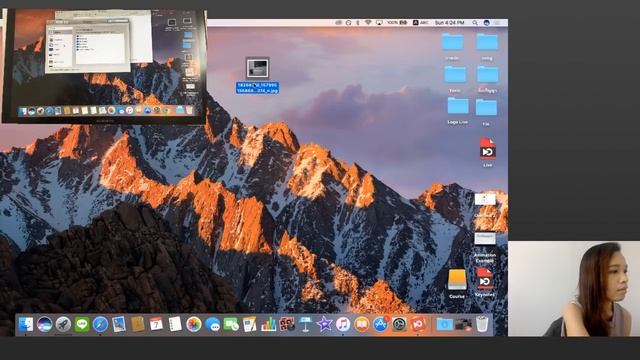The image size is (640, 360).
Task: Open the iBooks app in Dock
Action: 362,324
